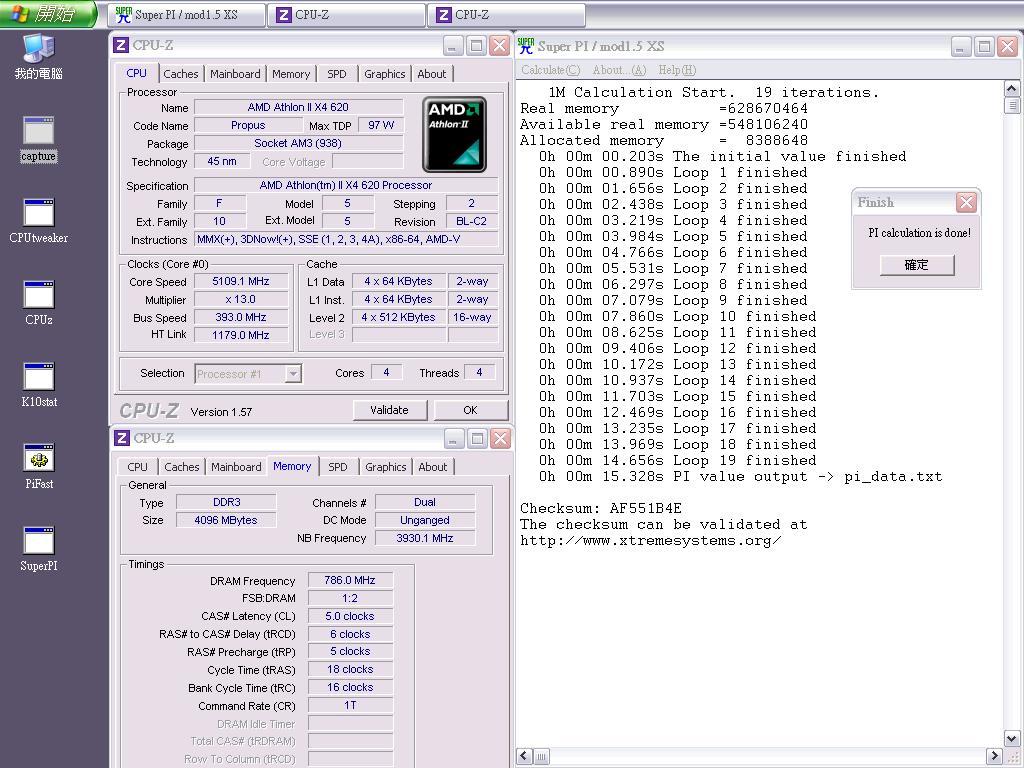Click the NB Frequency value 3930.1 MHz
1024x768 pixels.
pyautogui.click(x=425, y=538)
